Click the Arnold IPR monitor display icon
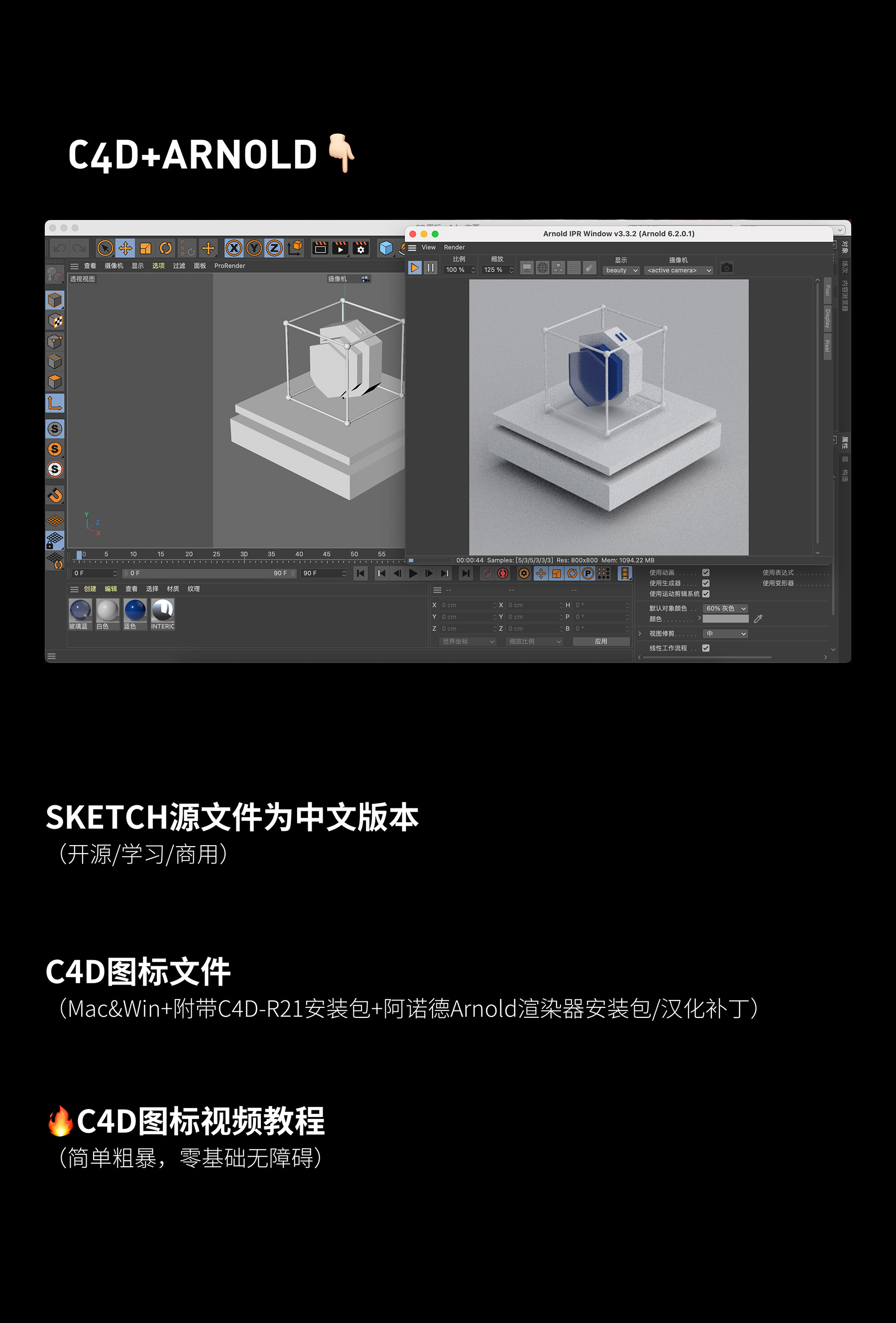Viewport: 896px width, 1323px height. coord(527,268)
